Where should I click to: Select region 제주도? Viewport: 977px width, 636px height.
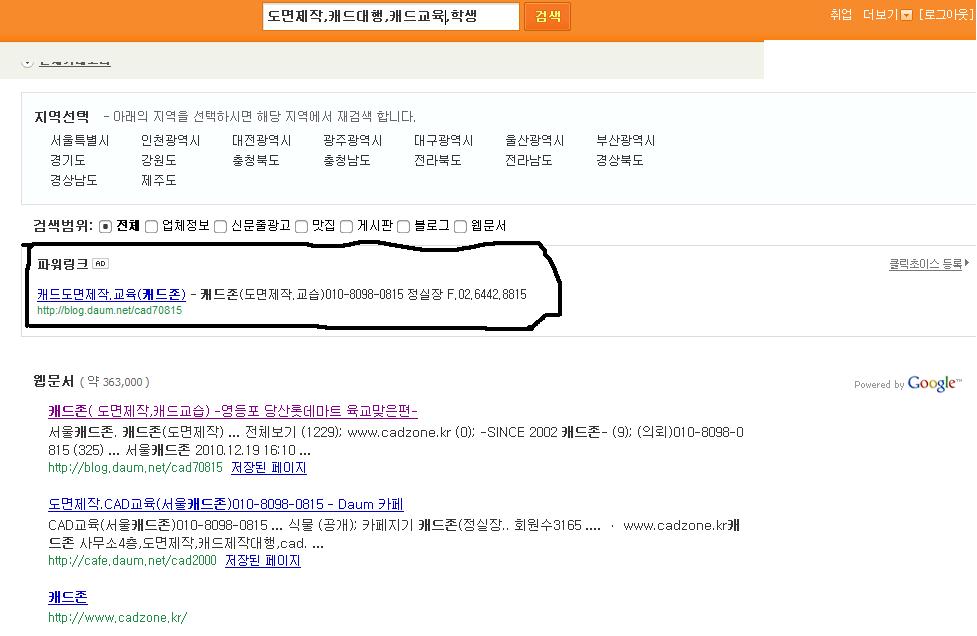(159, 181)
